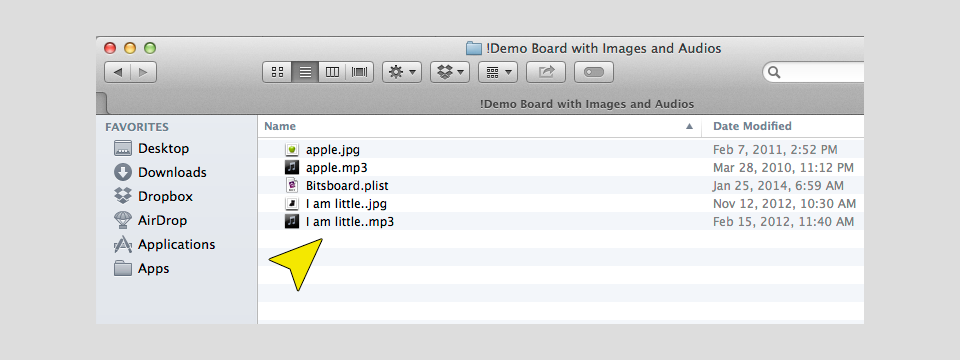Click the apple.jpg file name
This screenshot has width=960, height=360.
[x=333, y=149]
